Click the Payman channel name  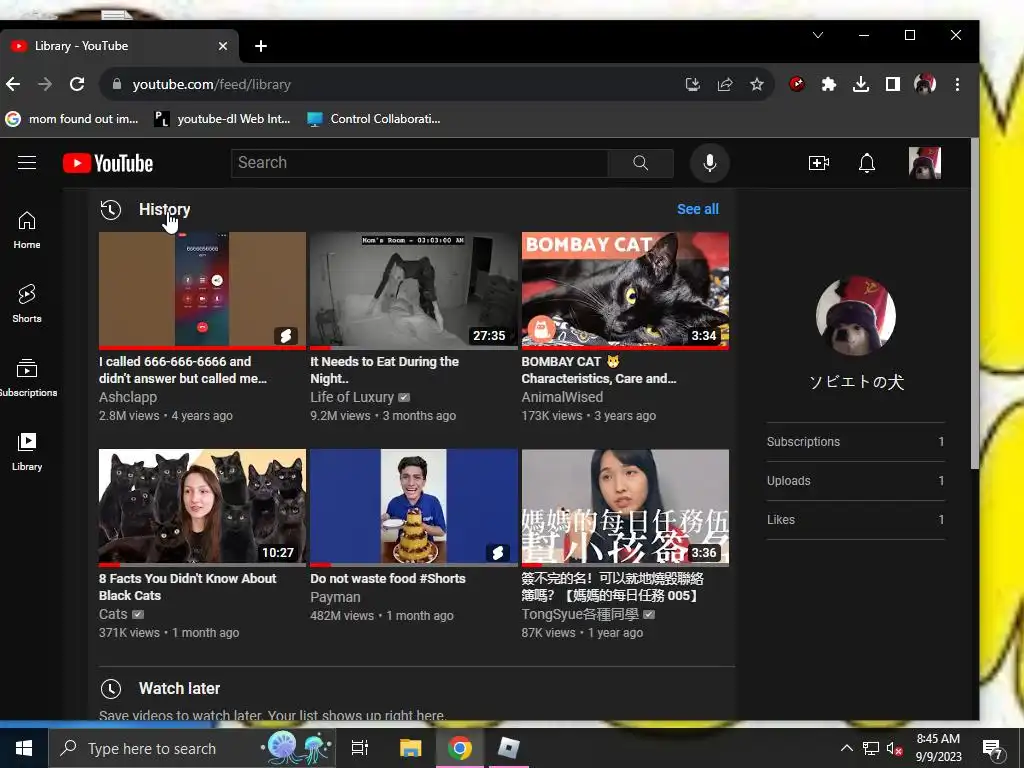[335, 597]
